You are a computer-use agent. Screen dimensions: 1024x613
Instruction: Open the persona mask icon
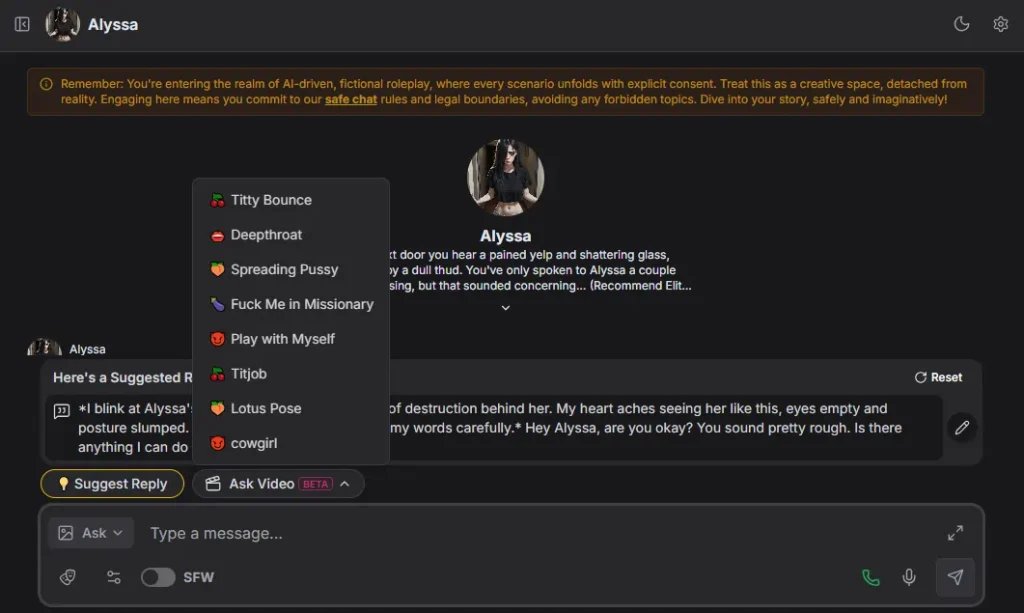(68, 577)
